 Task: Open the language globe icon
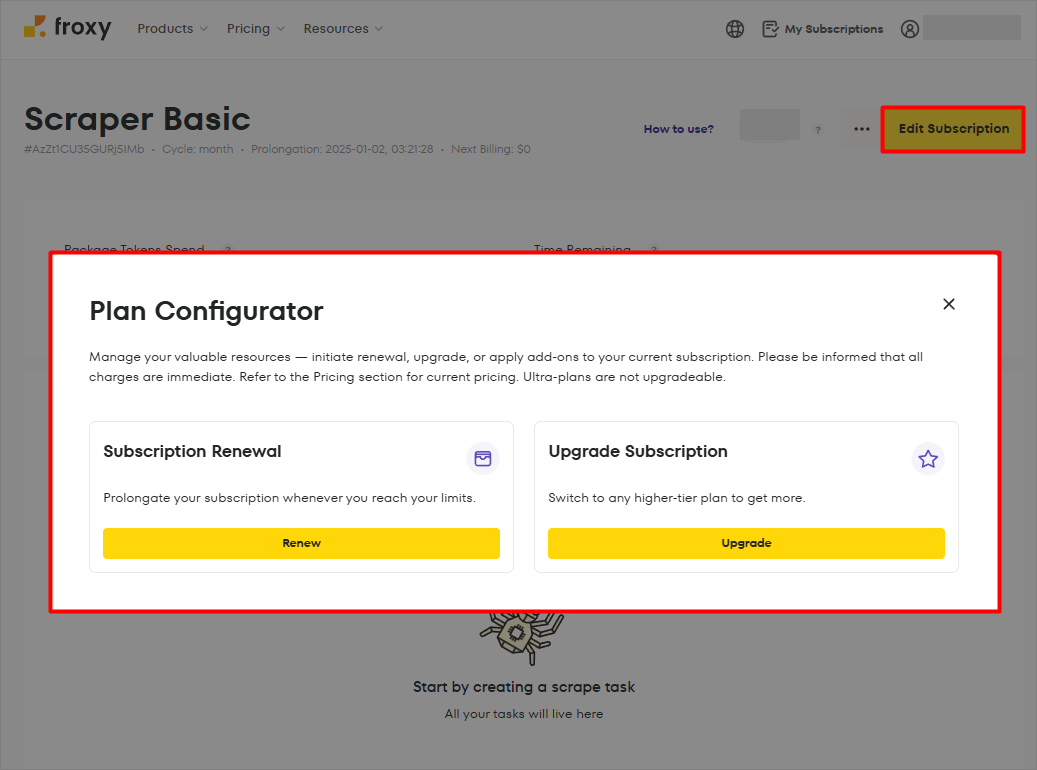tap(735, 29)
